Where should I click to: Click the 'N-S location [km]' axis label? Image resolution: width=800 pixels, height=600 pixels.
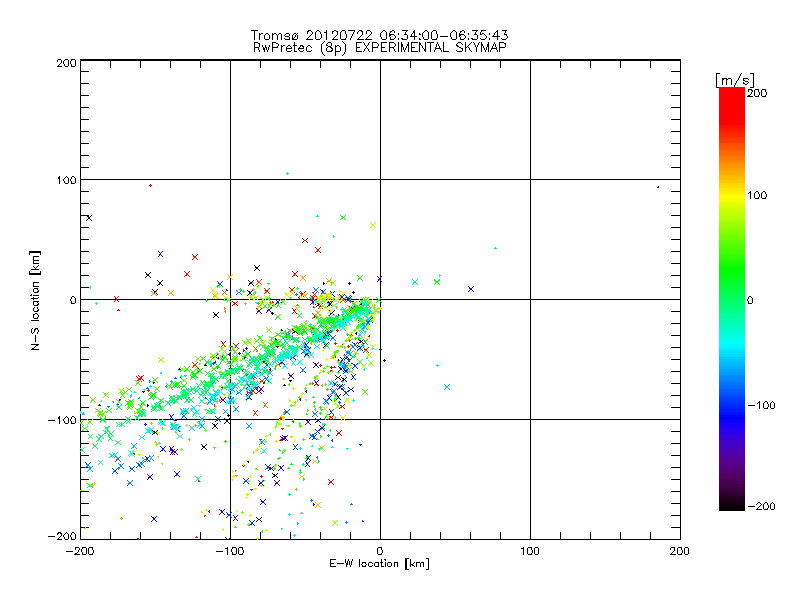35,300
